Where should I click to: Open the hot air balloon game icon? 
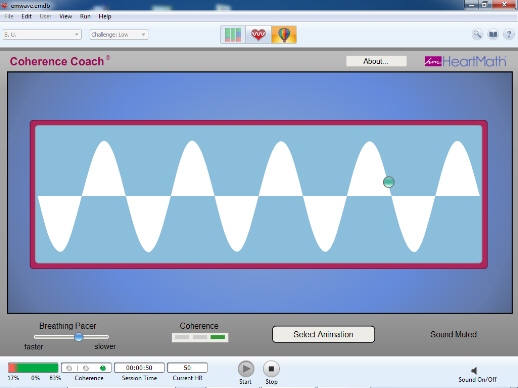284,35
